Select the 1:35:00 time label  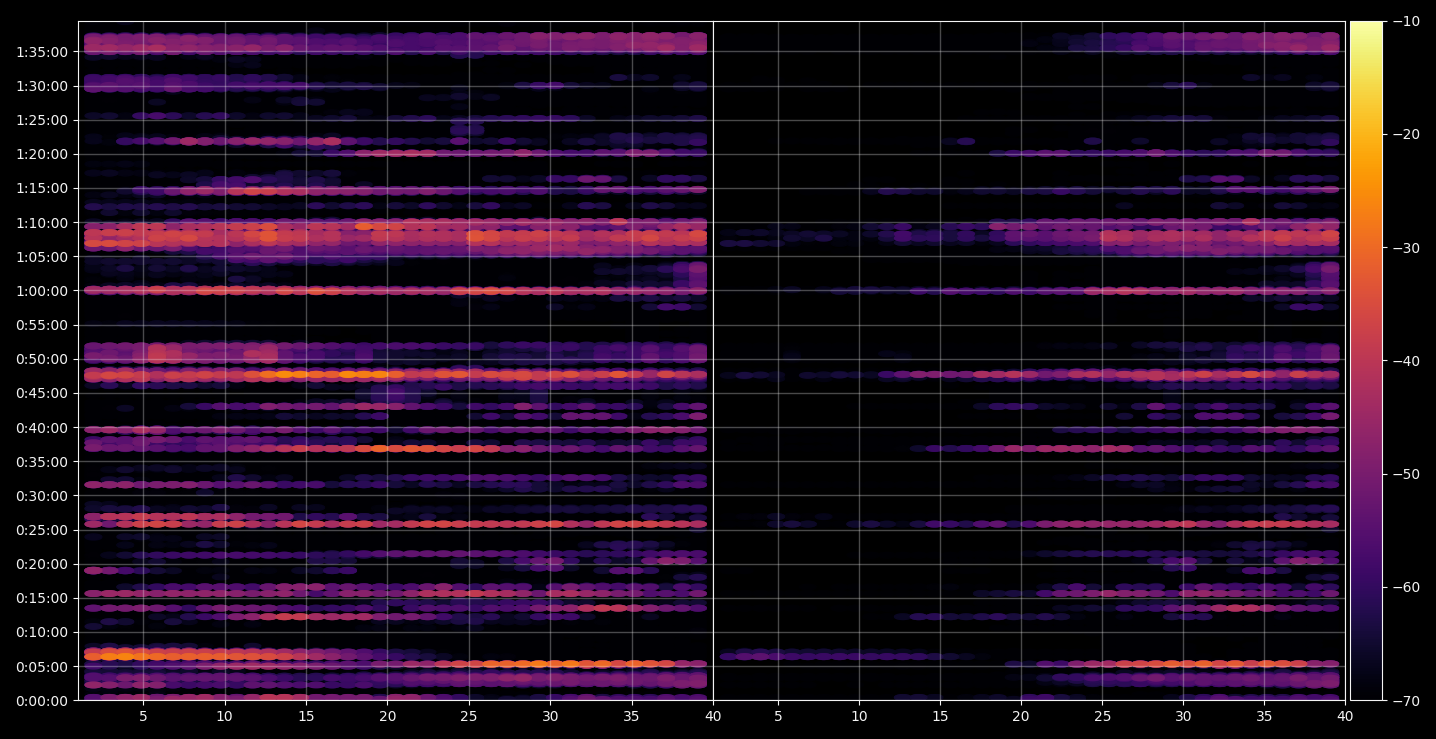coord(42,52)
